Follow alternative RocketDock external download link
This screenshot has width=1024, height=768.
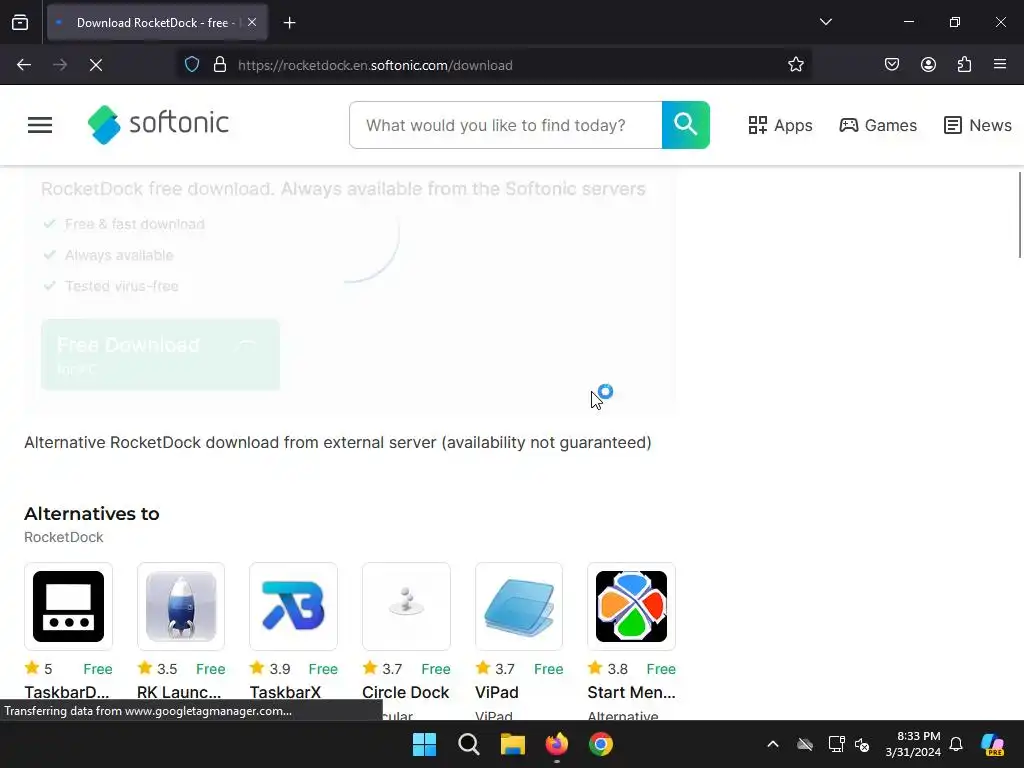point(338,443)
